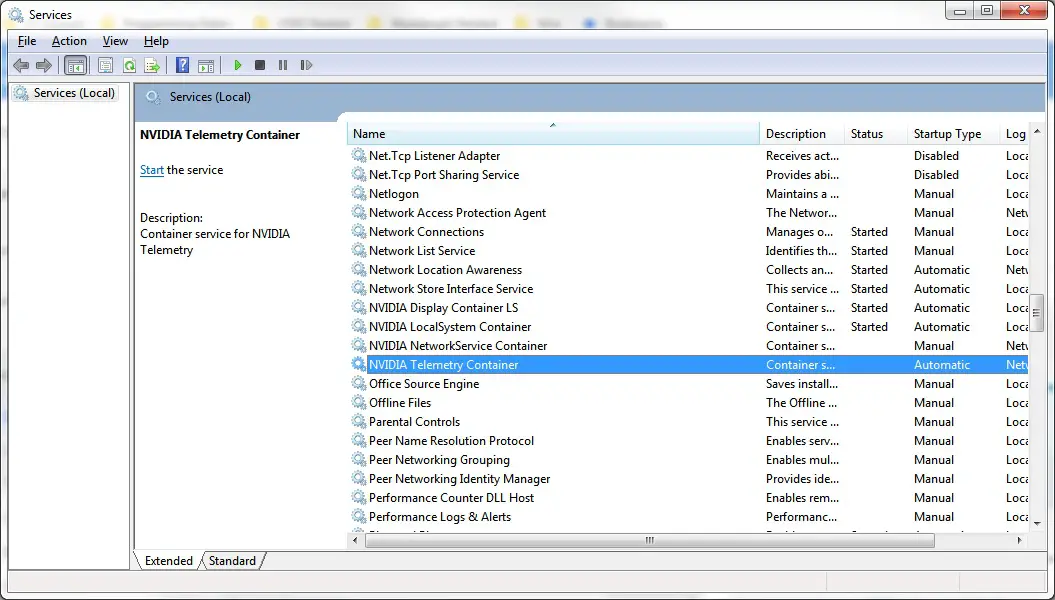Click the horizontal scrollbar left arrow
Viewport: 1055px width, 600px height.
[x=355, y=540]
